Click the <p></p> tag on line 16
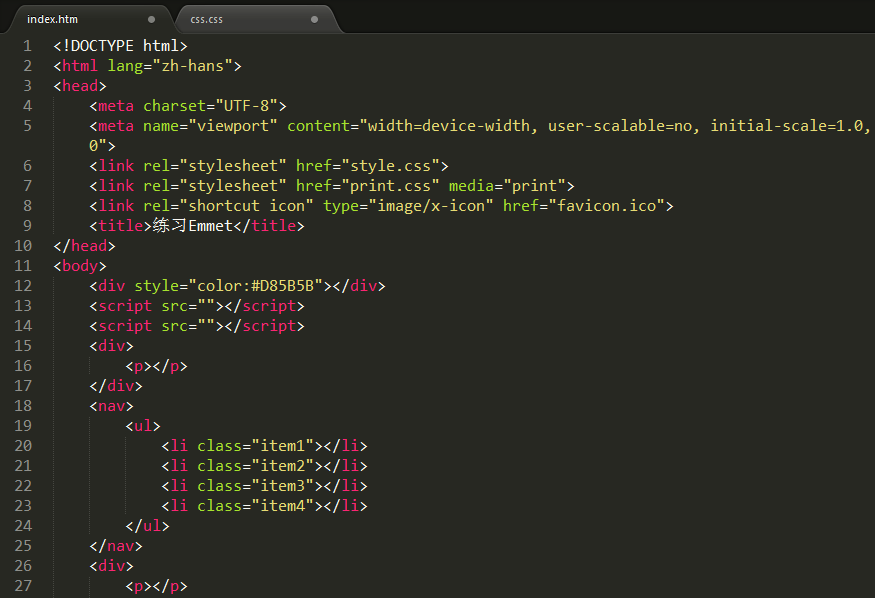875x598 pixels. 157,366
